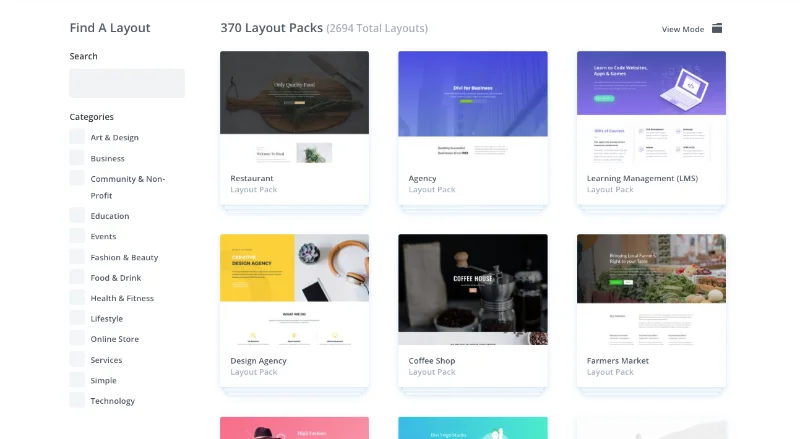The image size is (800, 439).
Task: Open the pink fashion layout thumbnail
Action: point(294,428)
